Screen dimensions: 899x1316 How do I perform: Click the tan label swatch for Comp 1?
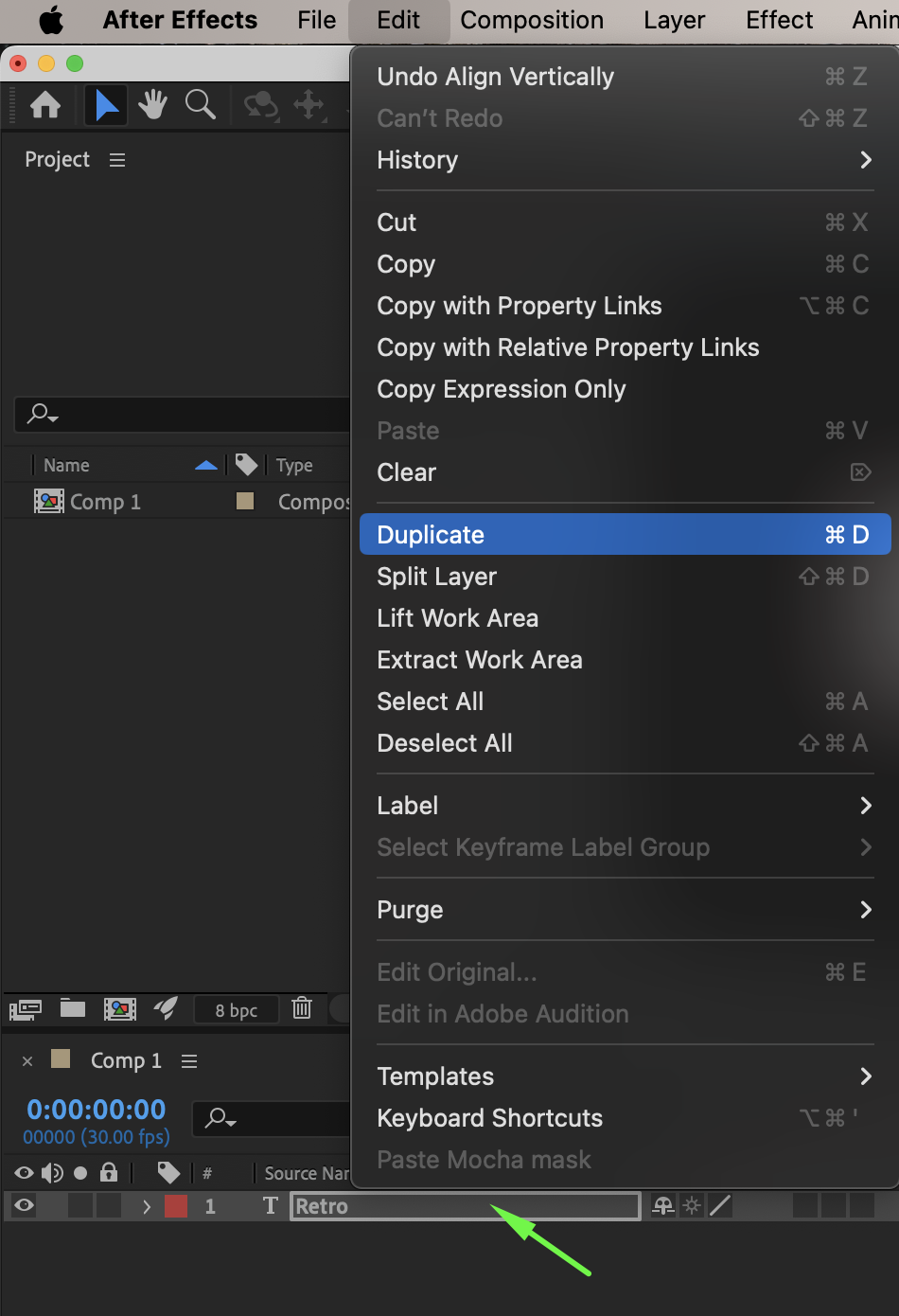245,501
